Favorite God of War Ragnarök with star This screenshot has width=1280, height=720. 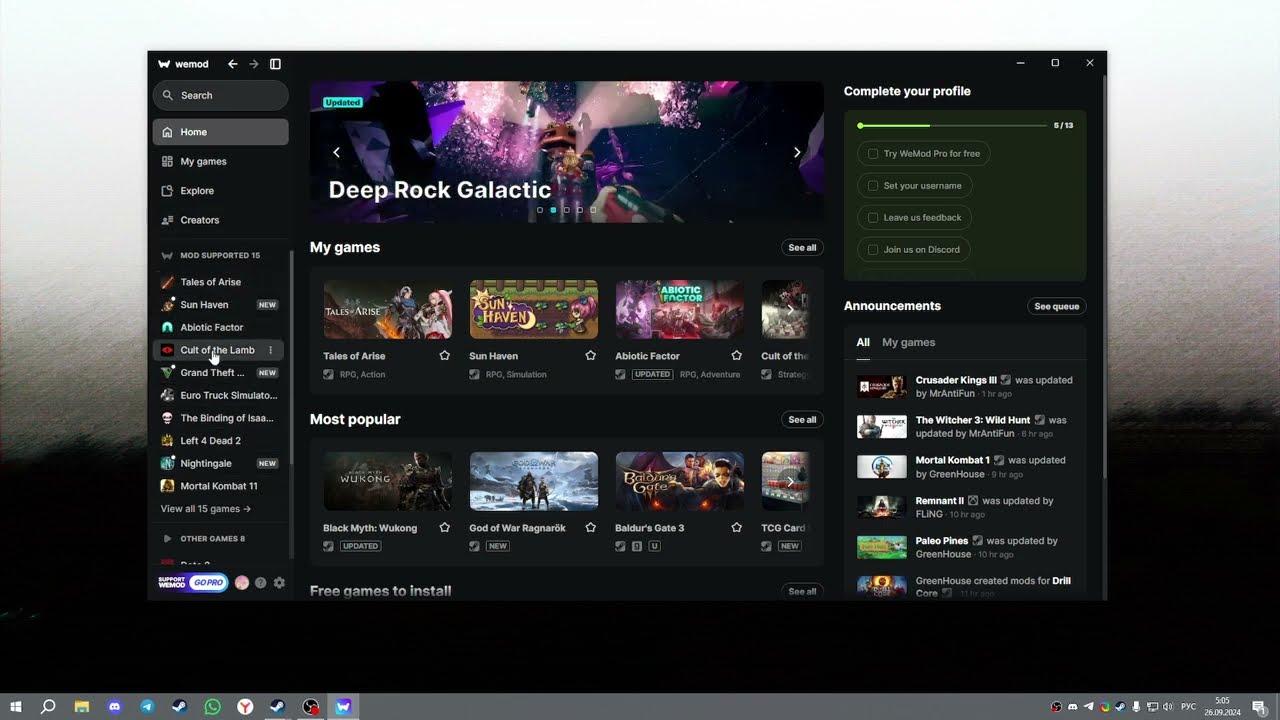coord(591,528)
